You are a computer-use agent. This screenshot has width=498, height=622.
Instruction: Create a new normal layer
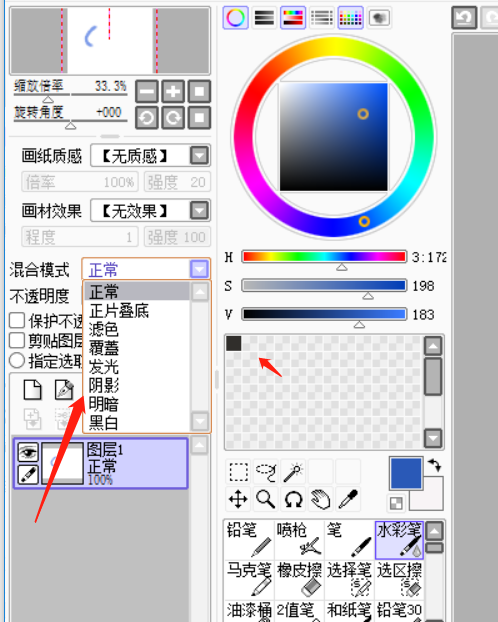[x=33, y=390]
